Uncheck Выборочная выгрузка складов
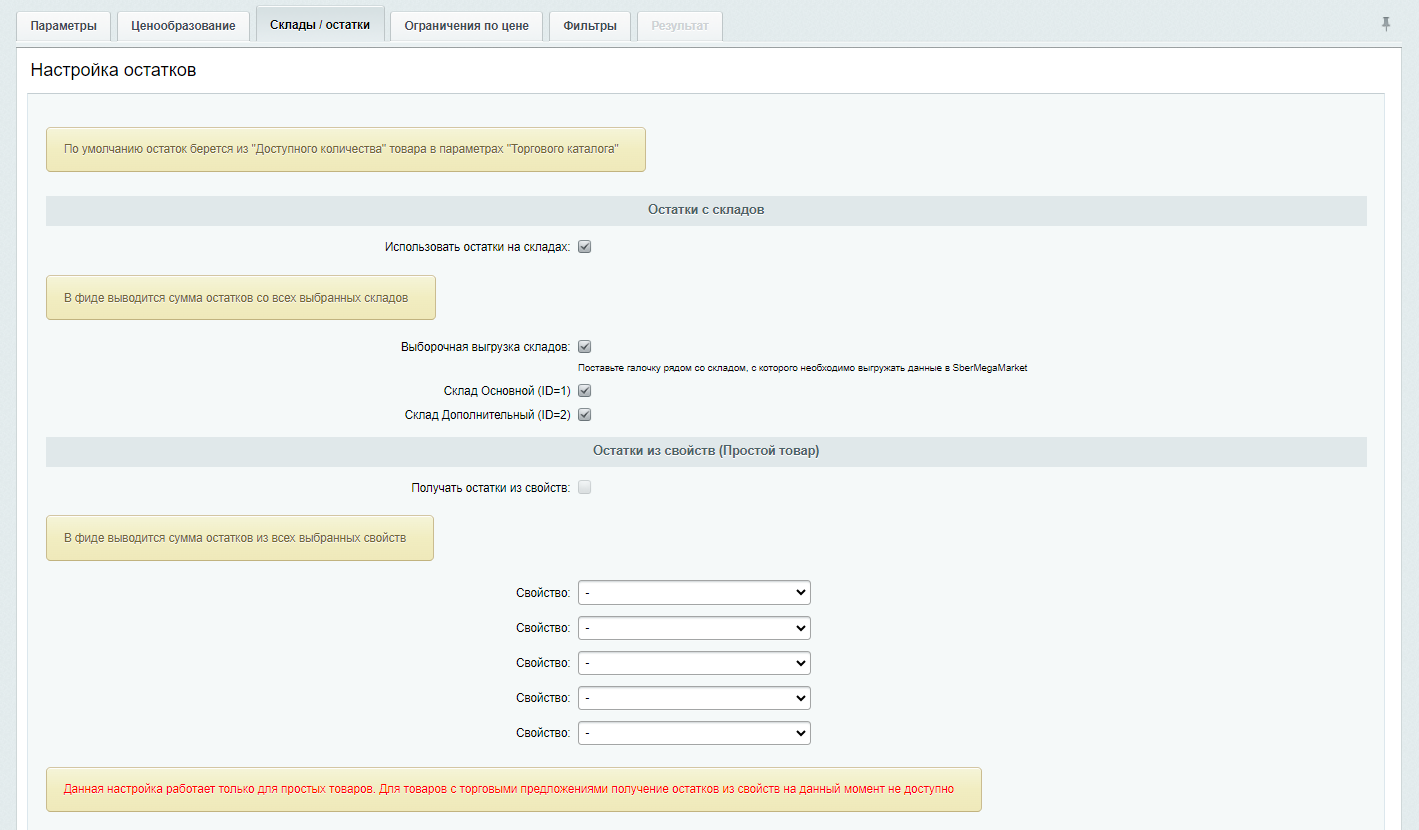Image resolution: width=1419 pixels, height=830 pixels. tap(585, 347)
